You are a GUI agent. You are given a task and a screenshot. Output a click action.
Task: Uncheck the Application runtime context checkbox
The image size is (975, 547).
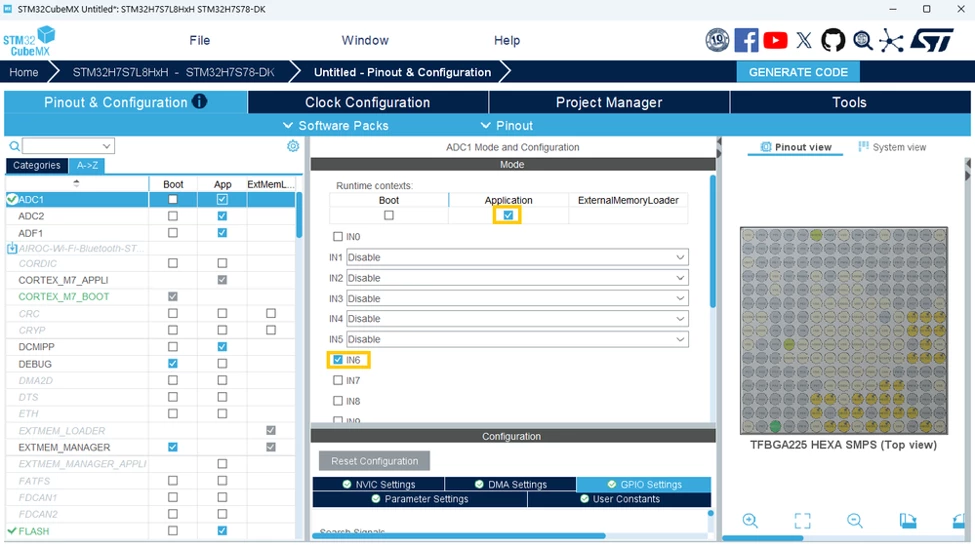[x=508, y=215]
